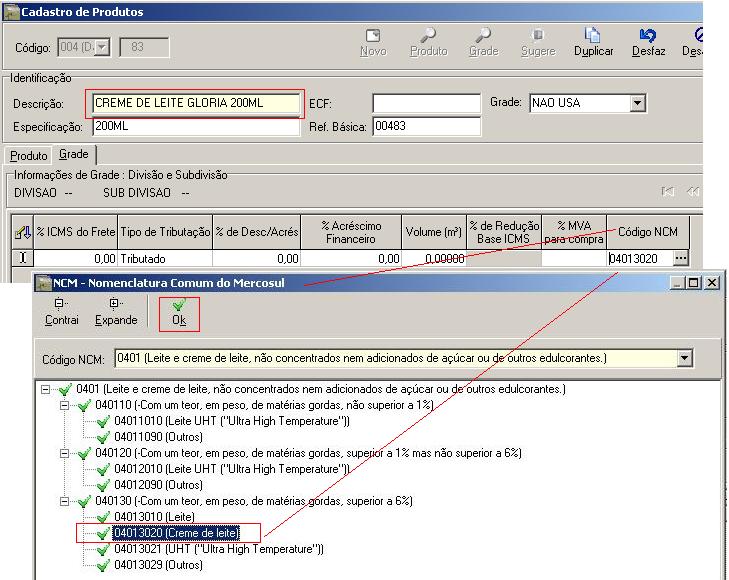The height and width of the screenshot is (580, 729).
Task: Toggle checkmark for 04013010 Leite
Action: click(103, 517)
